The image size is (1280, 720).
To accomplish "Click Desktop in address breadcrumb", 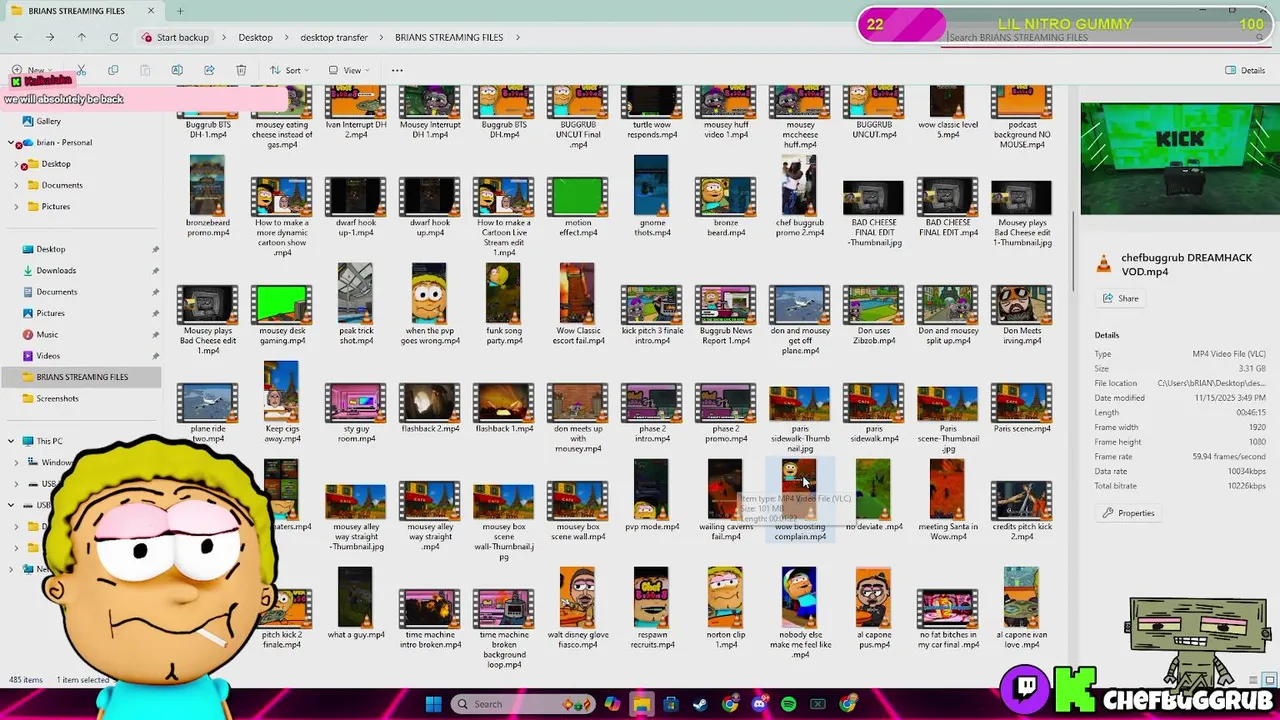I will click(x=255, y=37).
